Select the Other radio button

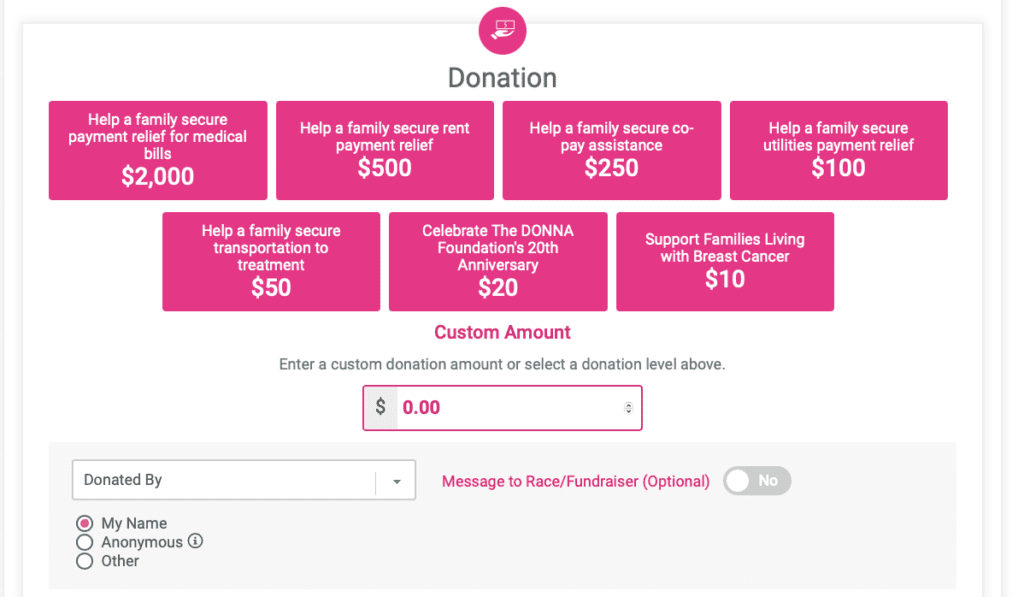click(84, 561)
